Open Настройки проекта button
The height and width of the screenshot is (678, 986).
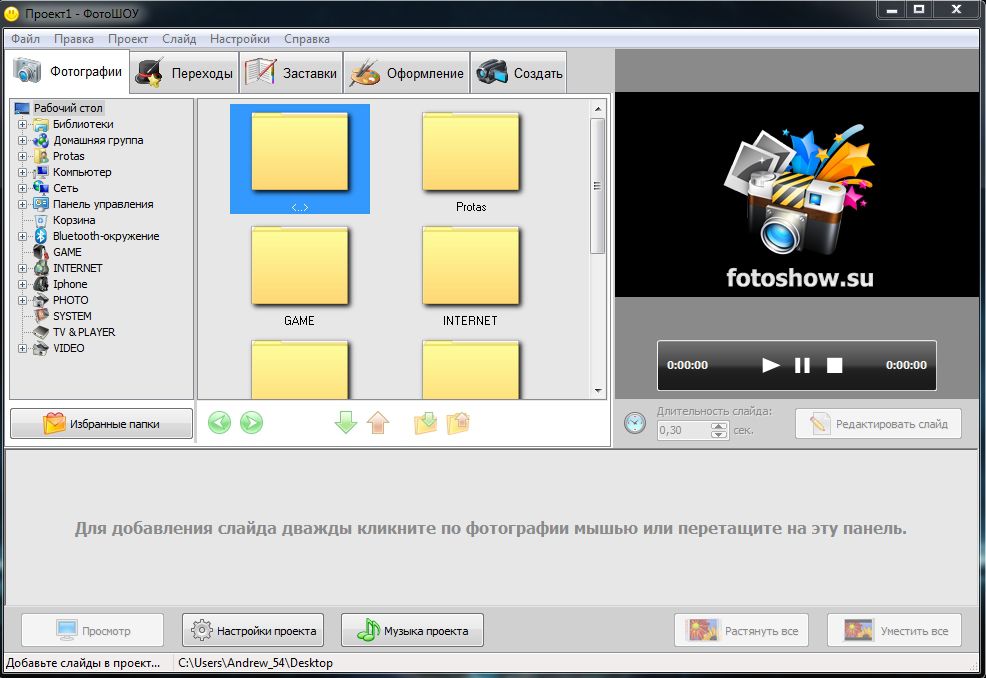pyautogui.click(x=253, y=630)
